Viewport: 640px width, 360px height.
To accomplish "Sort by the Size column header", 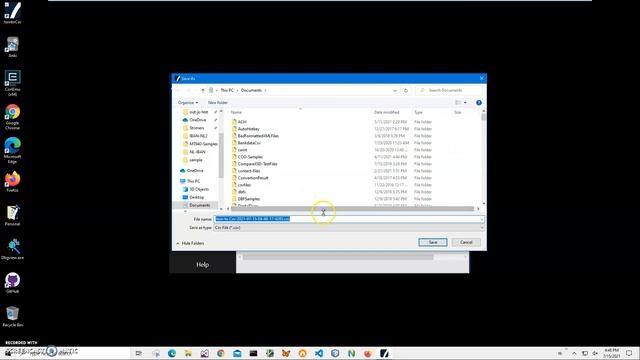I will (x=458, y=112).
